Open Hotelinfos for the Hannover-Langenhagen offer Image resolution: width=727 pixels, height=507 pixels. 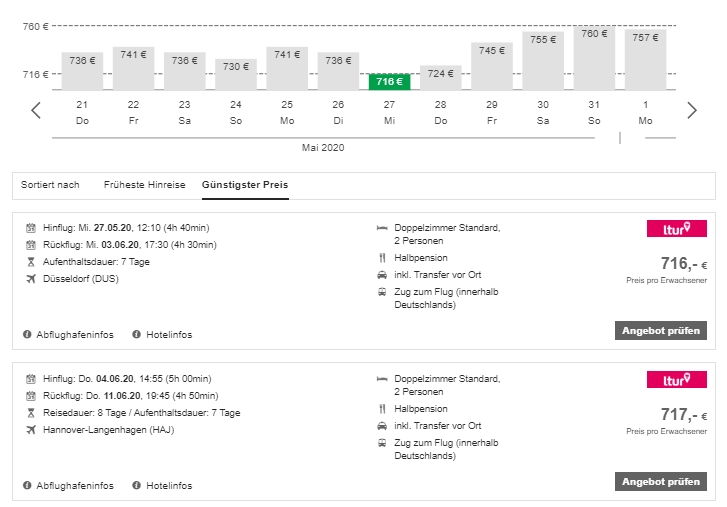pos(168,485)
